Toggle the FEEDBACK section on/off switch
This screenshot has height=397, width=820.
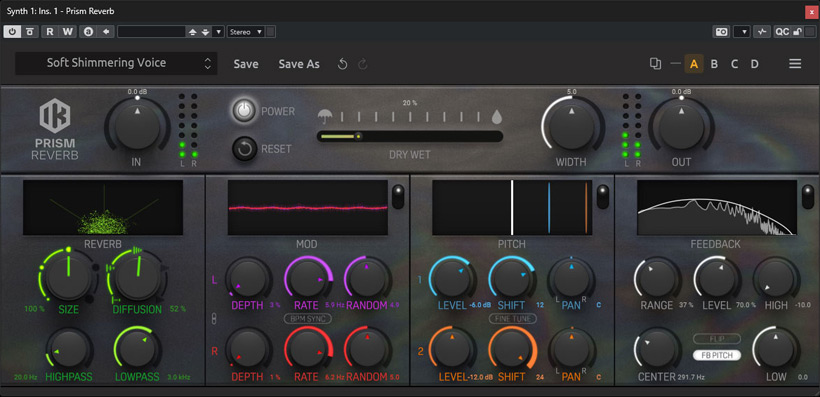[808, 196]
